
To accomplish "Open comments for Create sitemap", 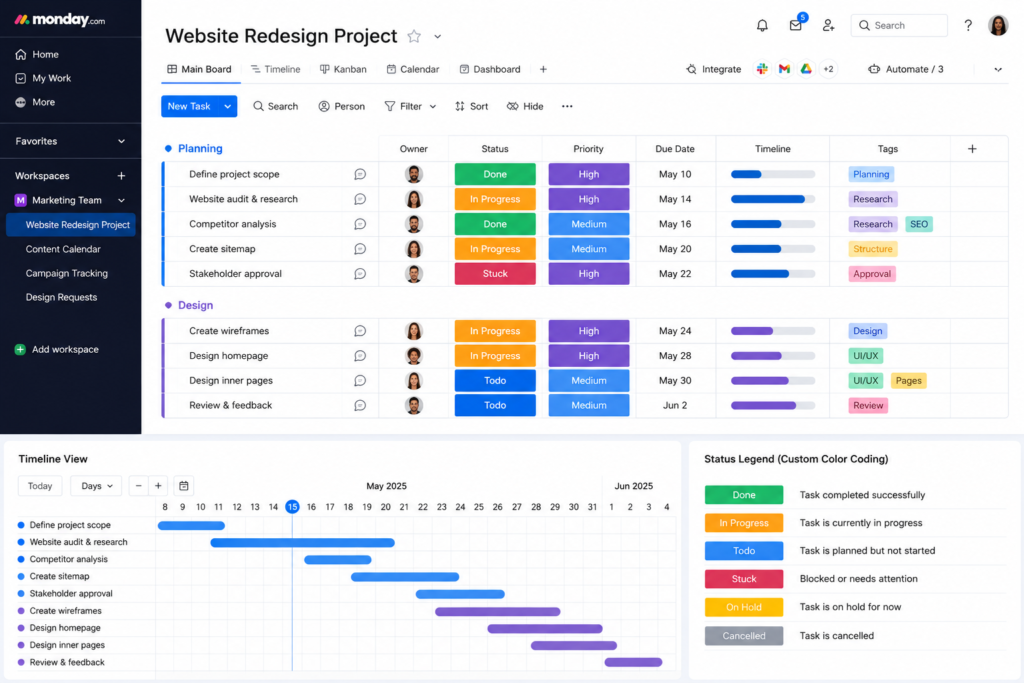I will [360, 249].
